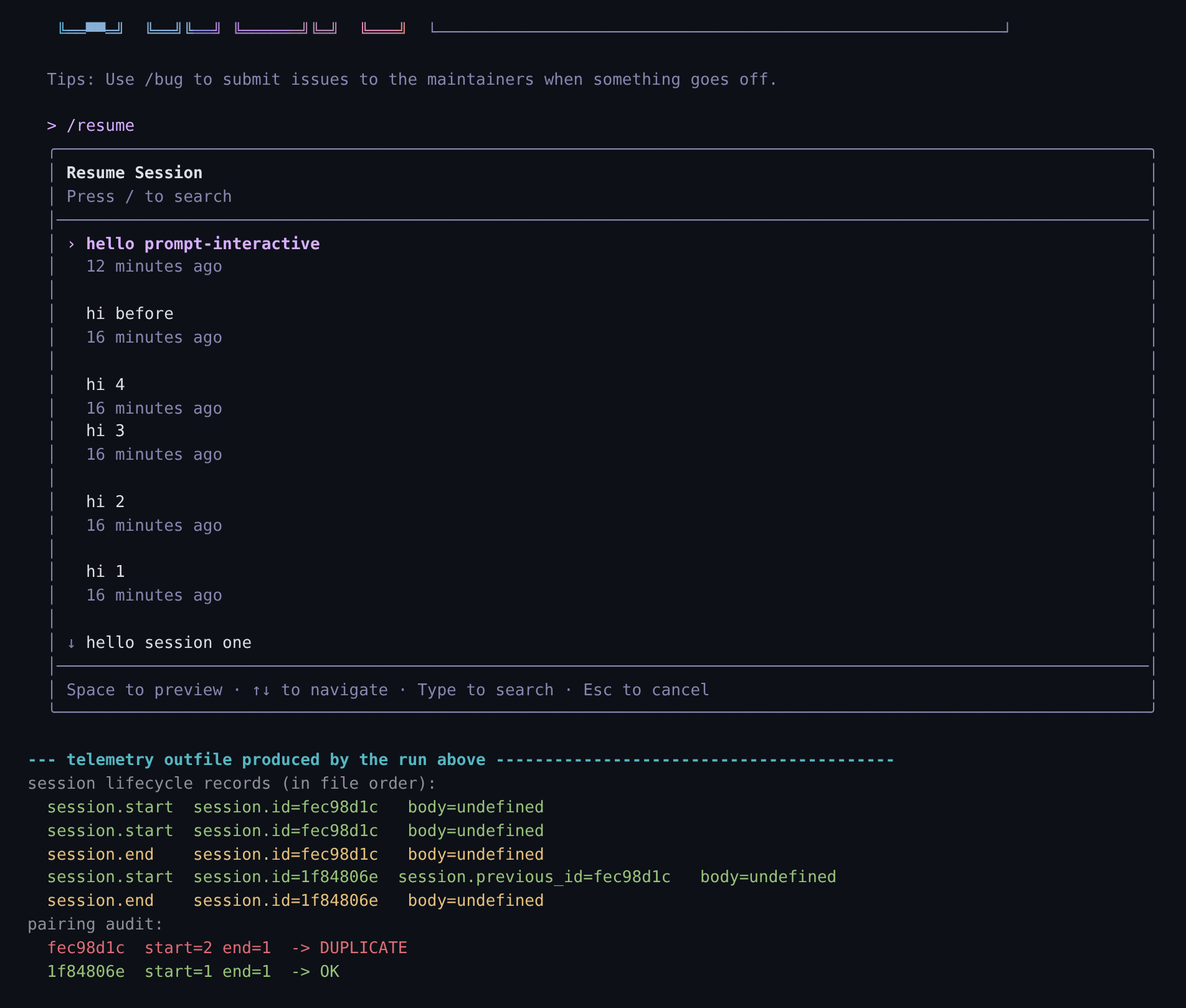Click the telemetry outfile header line
Screen dimensions: 1186x1008
click(461, 760)
